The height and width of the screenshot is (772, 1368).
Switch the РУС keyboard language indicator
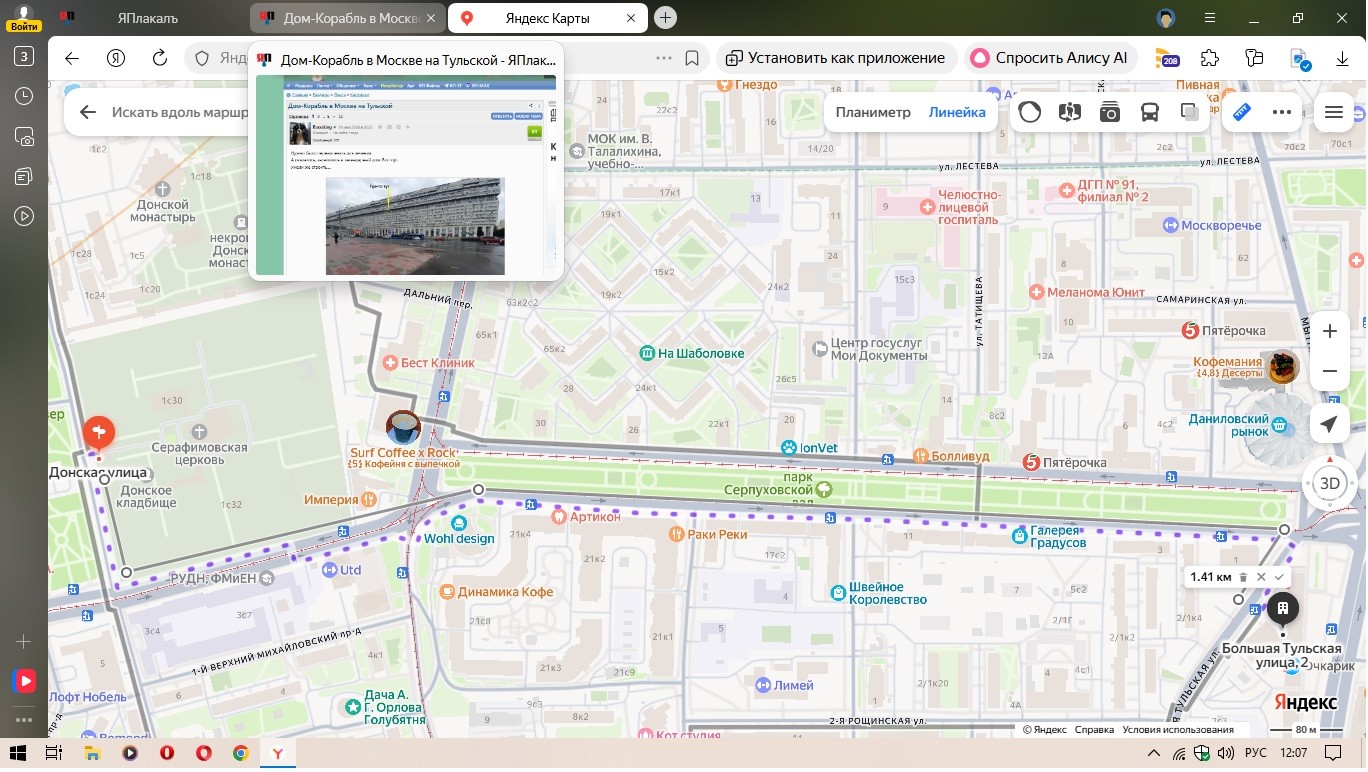[x=1256, y=752]
